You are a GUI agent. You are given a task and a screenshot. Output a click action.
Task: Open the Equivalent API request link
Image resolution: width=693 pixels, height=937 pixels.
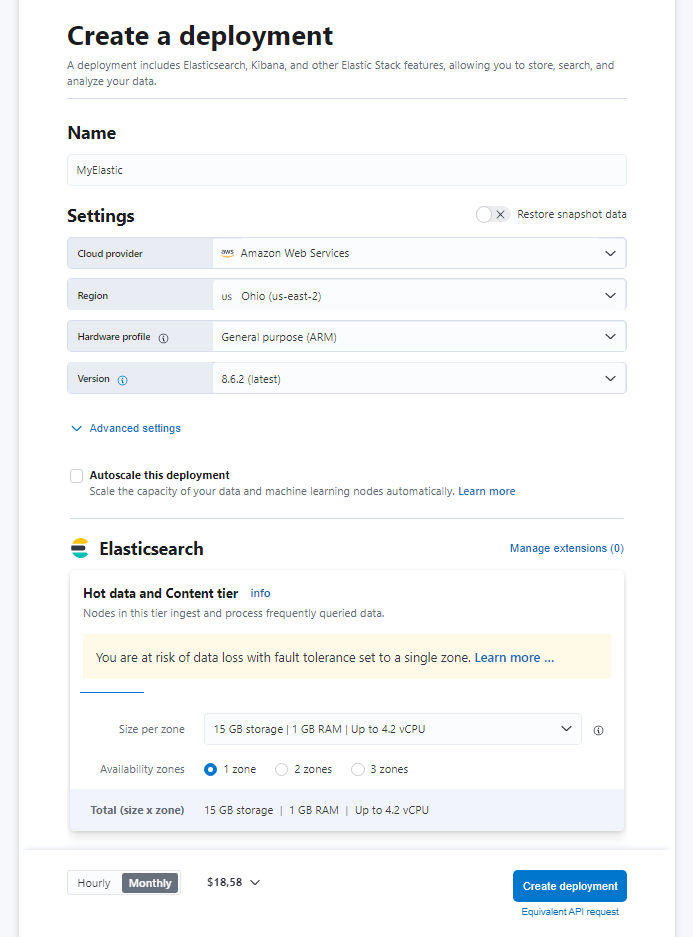[x=569, y=912]
